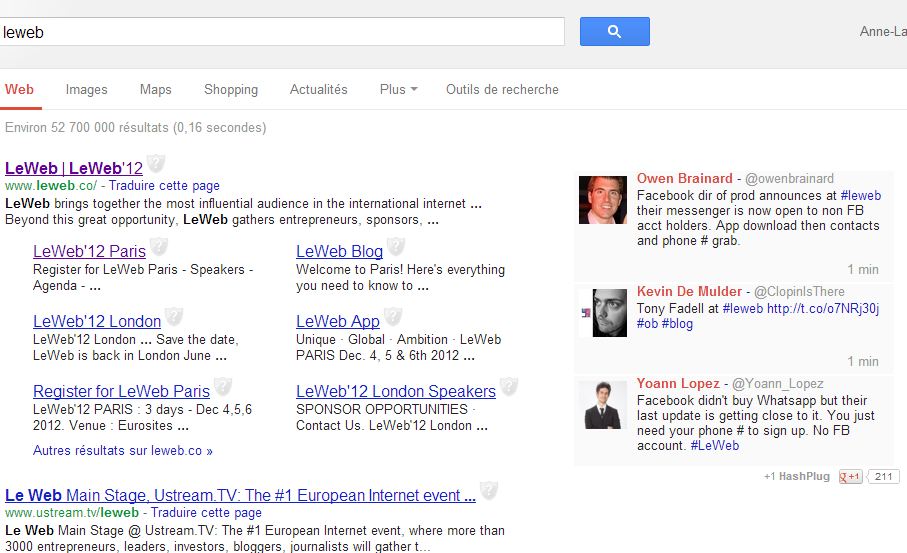Click the www.leweb.co/ green URL
Image resolution: width=907 pixels, height=553 pixels.
[x=51, y=186]
